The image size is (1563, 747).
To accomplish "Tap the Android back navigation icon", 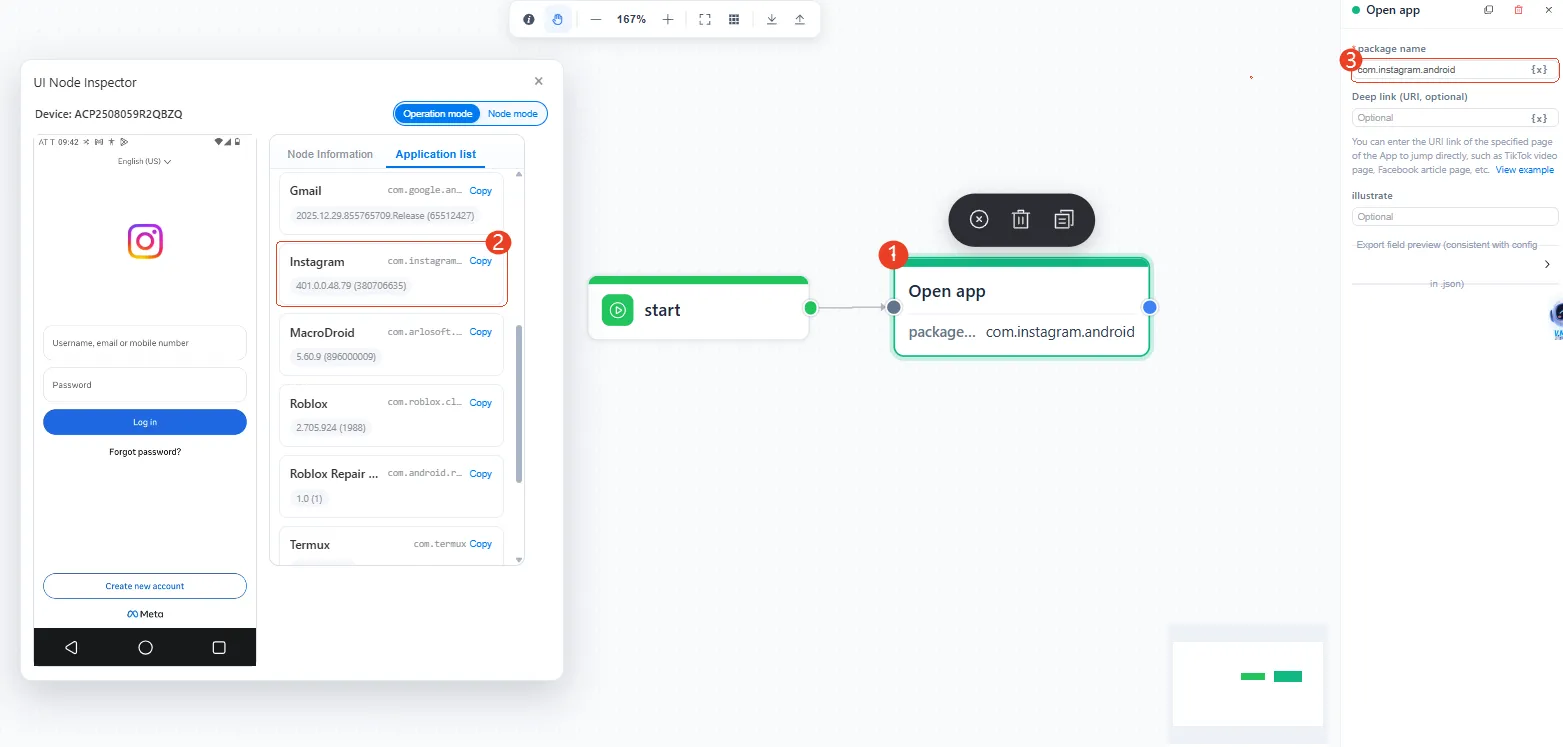I will coord(71,647).
